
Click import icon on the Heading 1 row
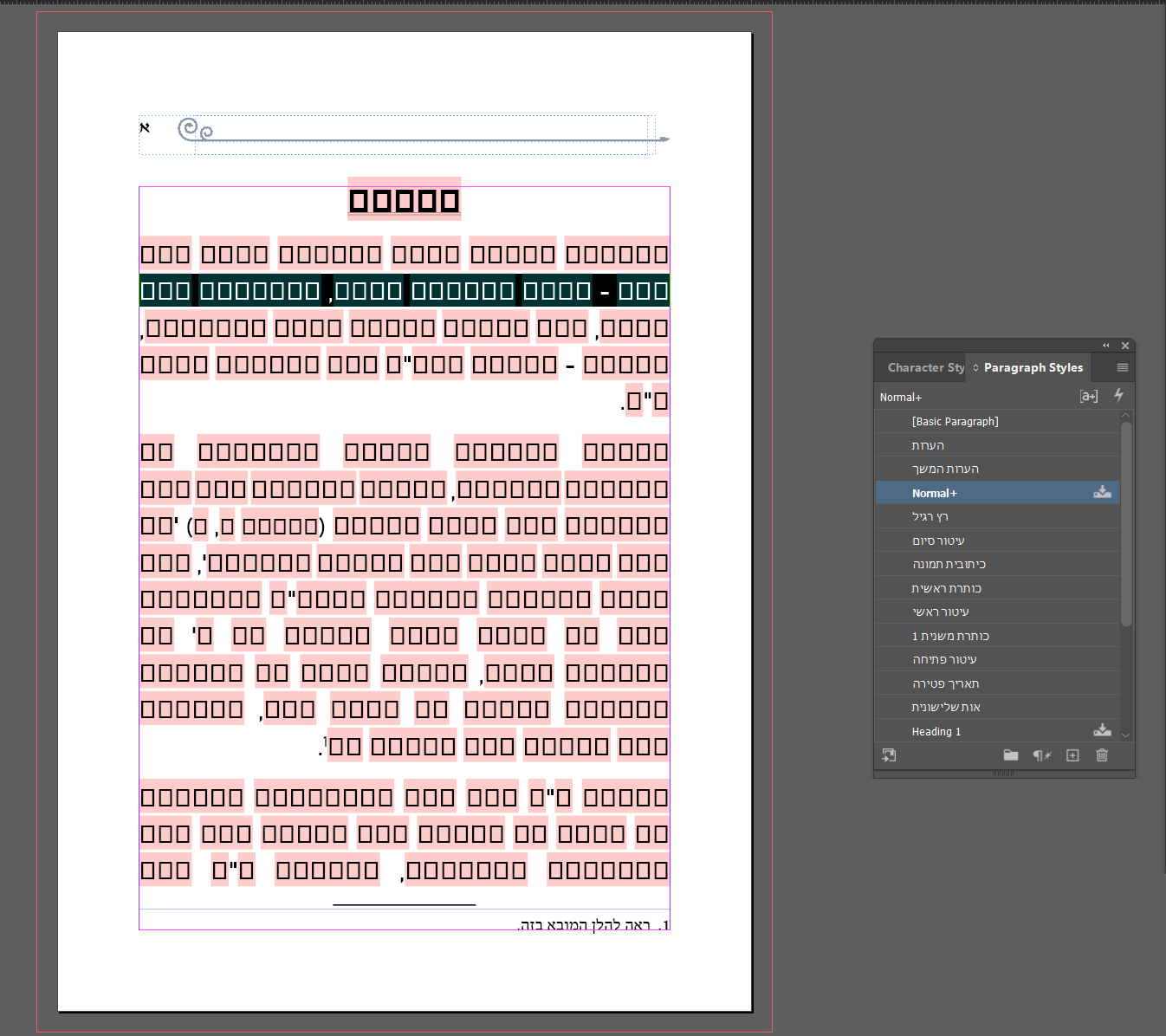point(1102,730)
